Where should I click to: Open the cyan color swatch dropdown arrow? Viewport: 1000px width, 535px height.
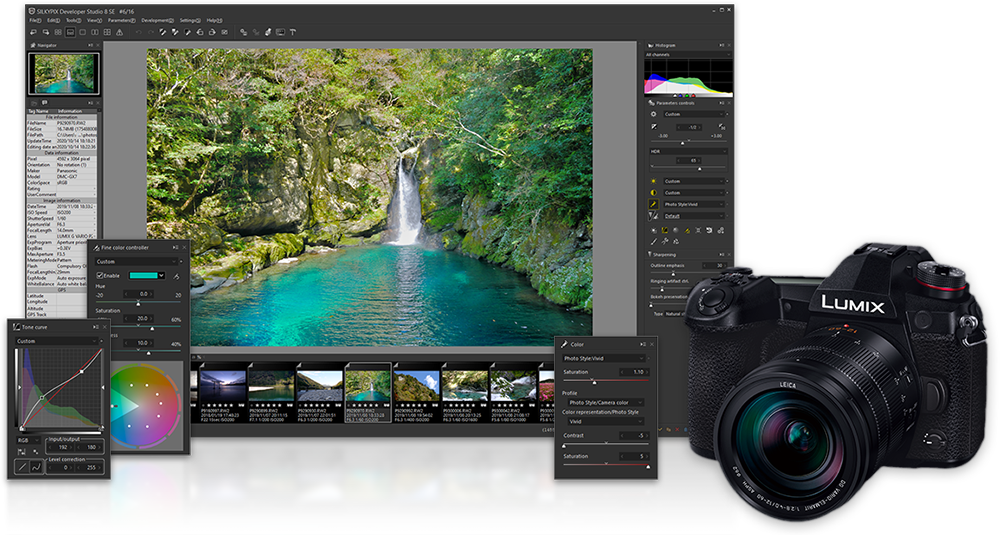coord(161,275)
